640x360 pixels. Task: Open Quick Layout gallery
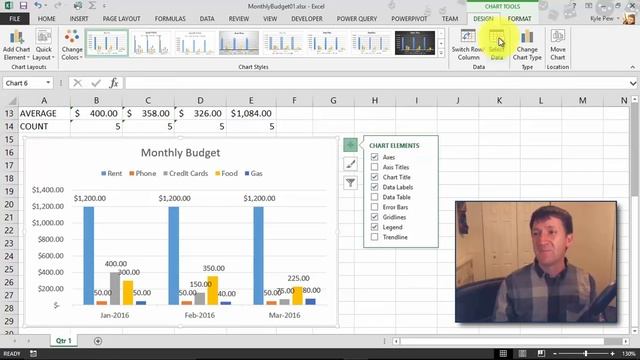43,45
